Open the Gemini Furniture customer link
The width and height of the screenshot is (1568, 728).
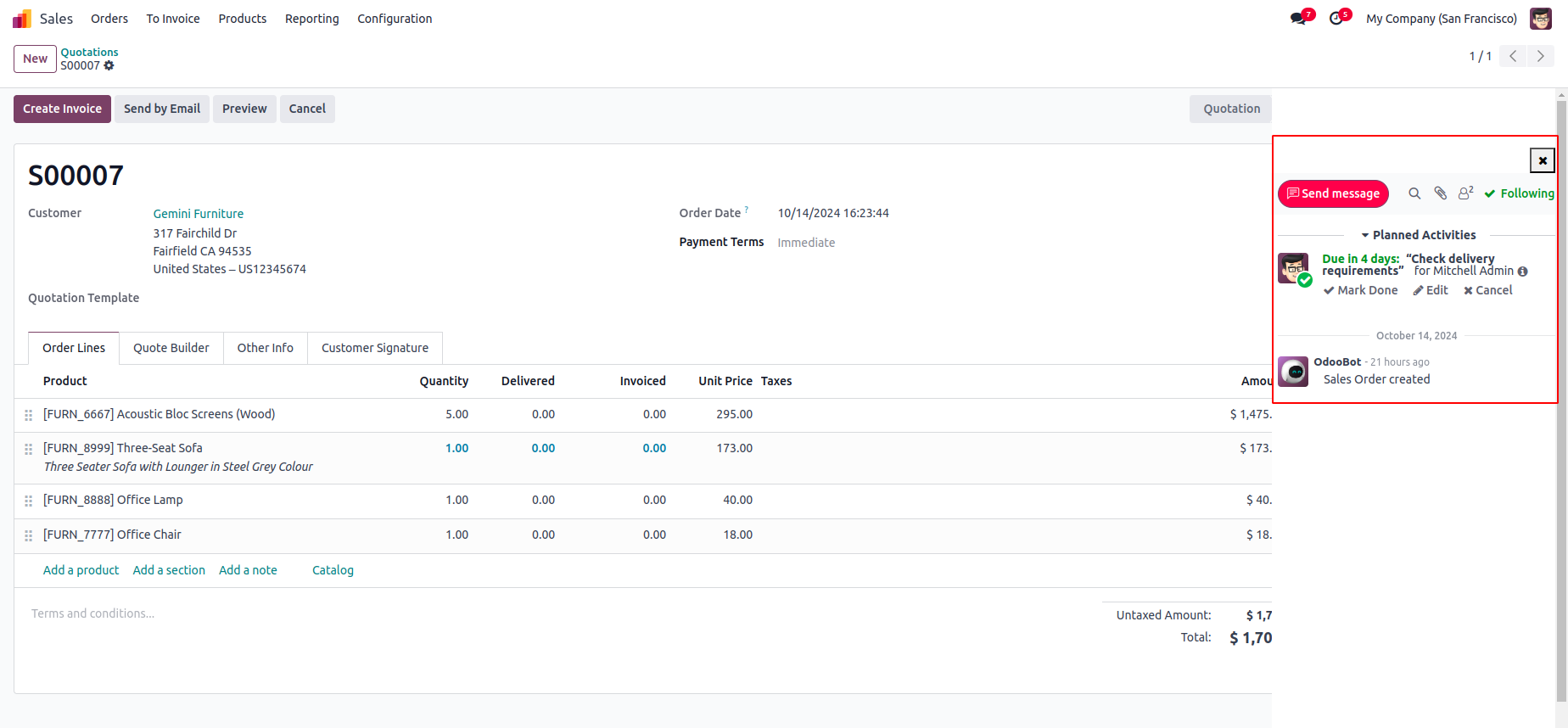(x=199, y=214)
